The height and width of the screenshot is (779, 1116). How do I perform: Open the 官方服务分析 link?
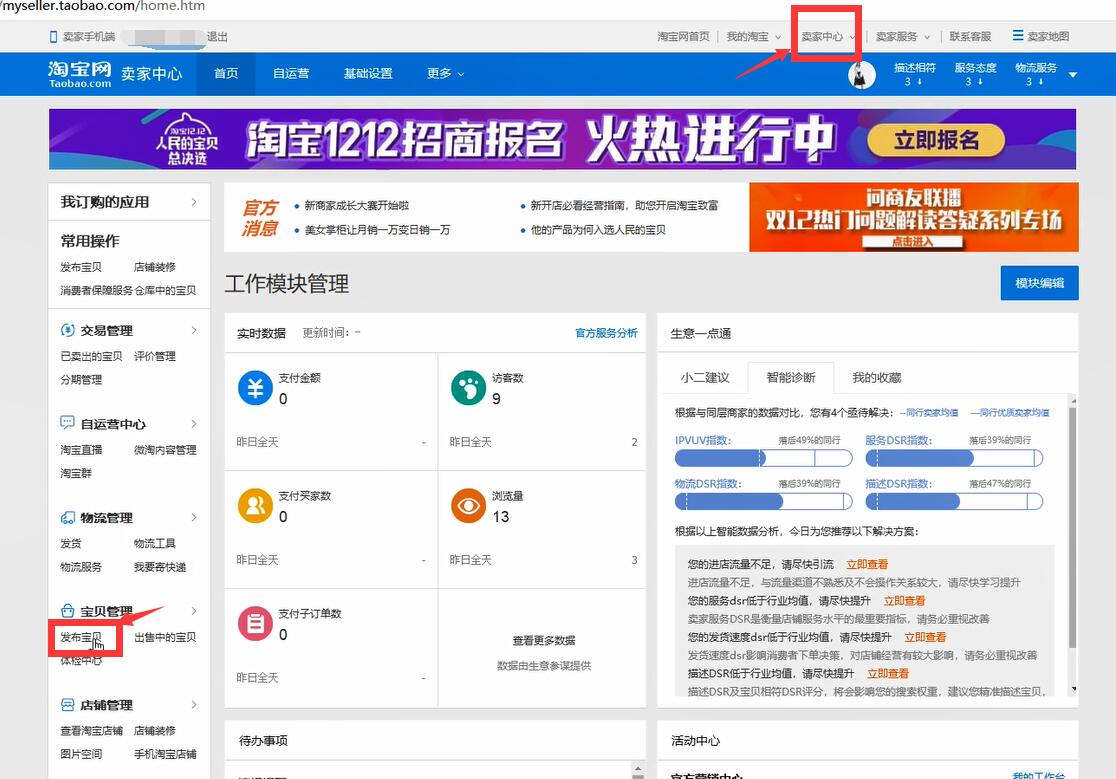pos(606,333)
